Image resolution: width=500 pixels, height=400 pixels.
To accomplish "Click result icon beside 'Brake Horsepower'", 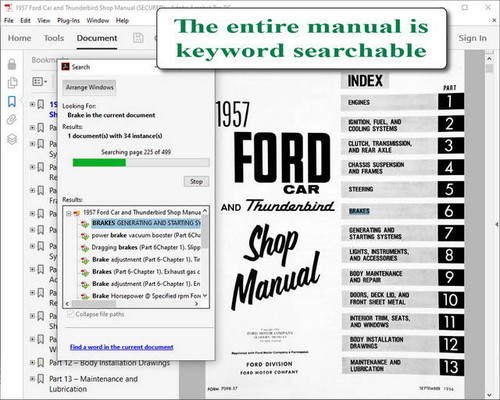I will (85, 296).
